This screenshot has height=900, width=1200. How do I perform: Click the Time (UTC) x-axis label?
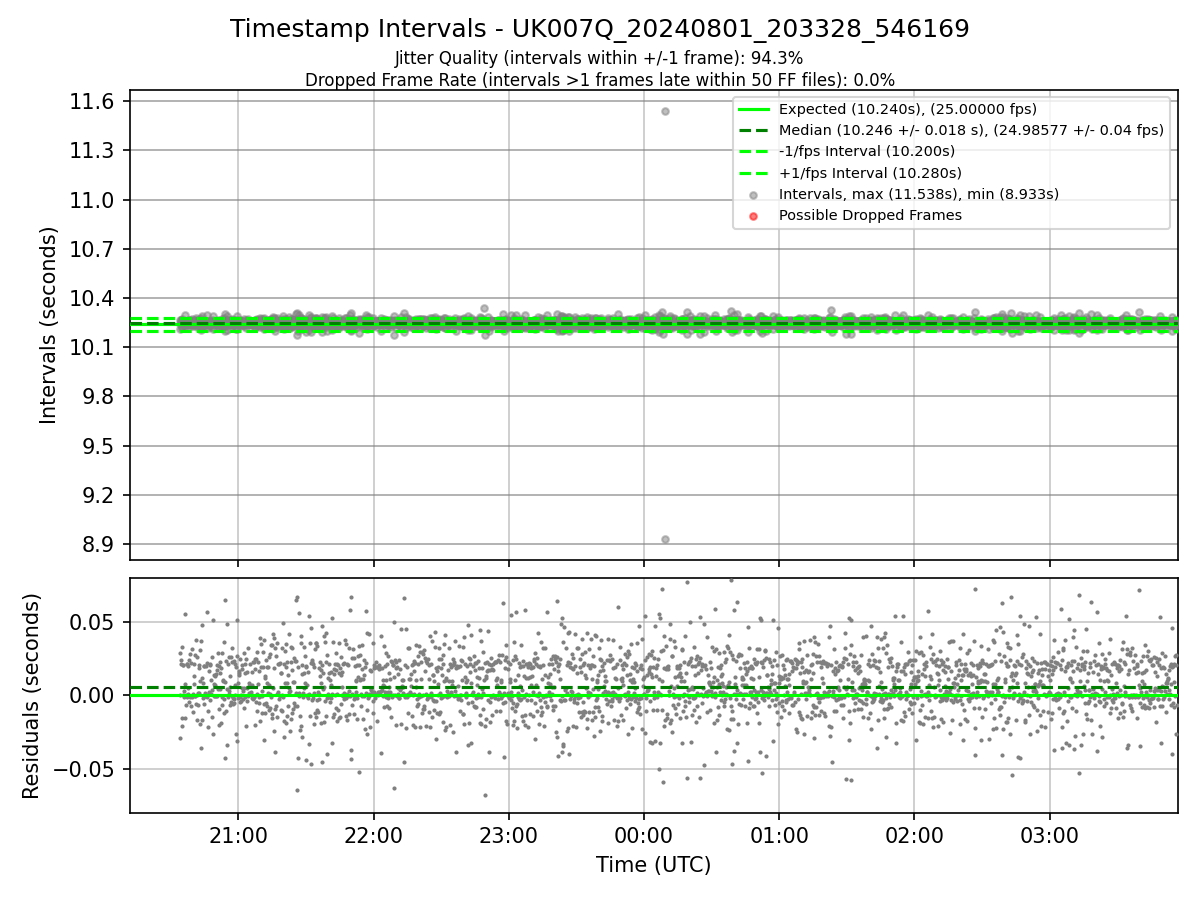tap(653, 865)
